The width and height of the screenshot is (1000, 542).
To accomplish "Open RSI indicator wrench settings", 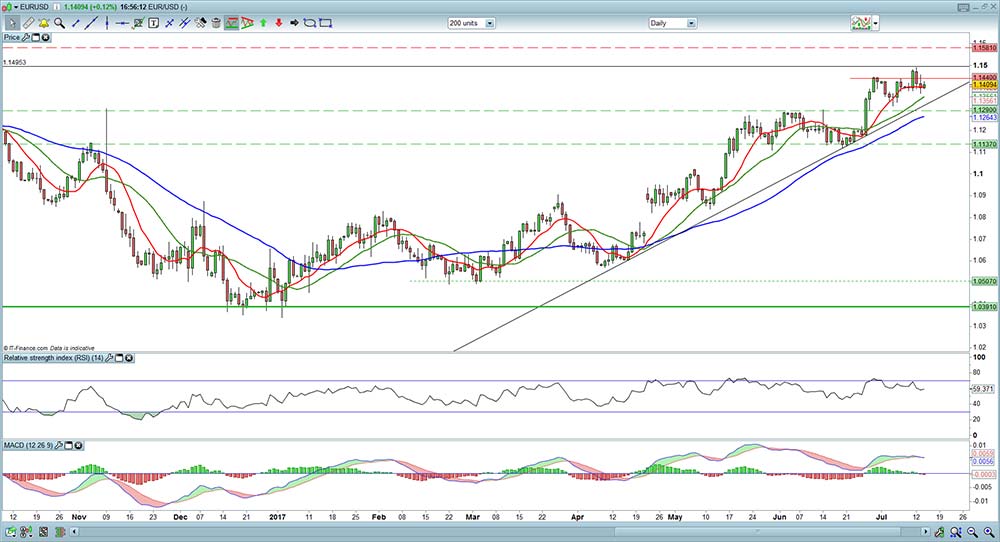I will tap(110, 358).
